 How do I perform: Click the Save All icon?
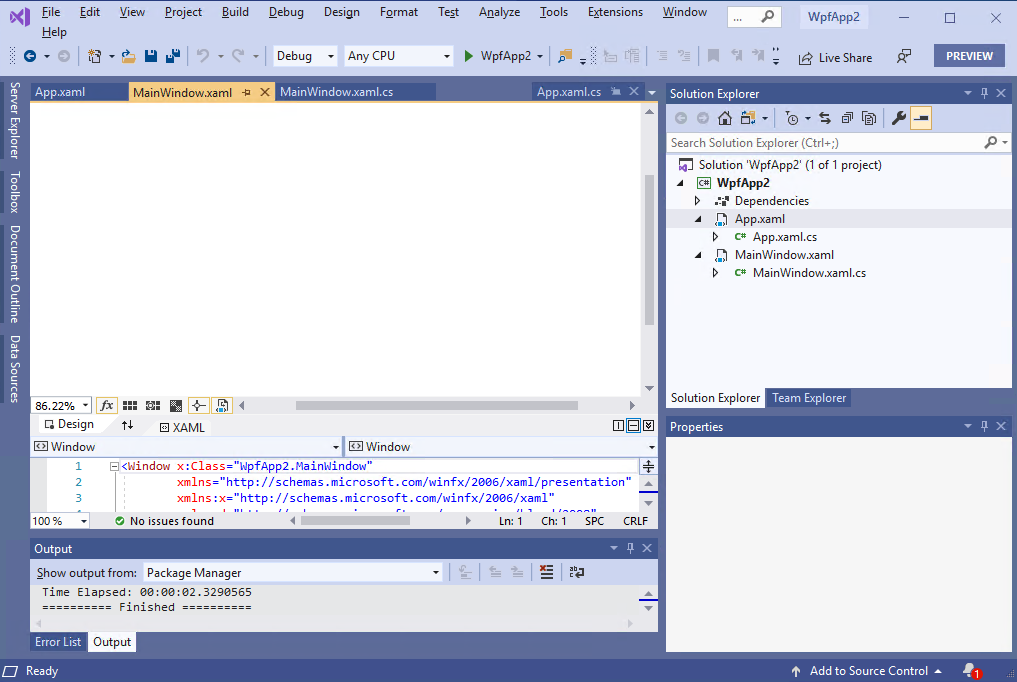pyautogui.click(x=173, y=56)
